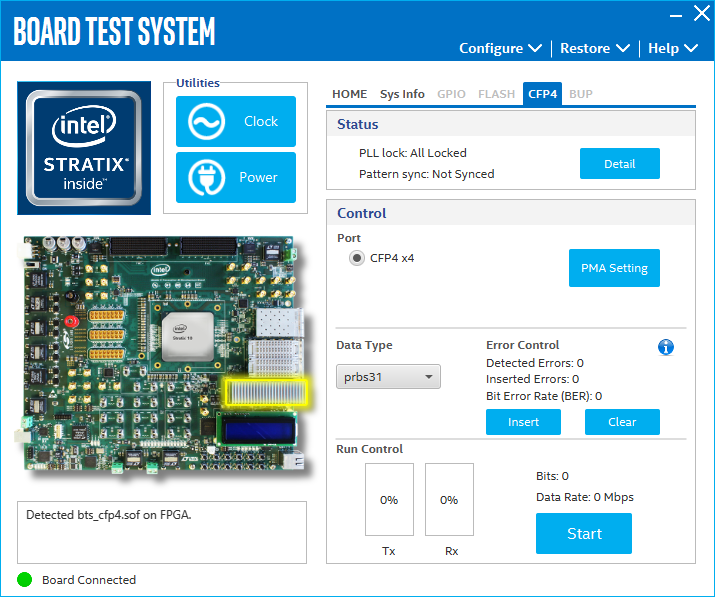Screen dimensions: 715x597
Task: Select the CFP4 tab
Action: coord(543,94)
